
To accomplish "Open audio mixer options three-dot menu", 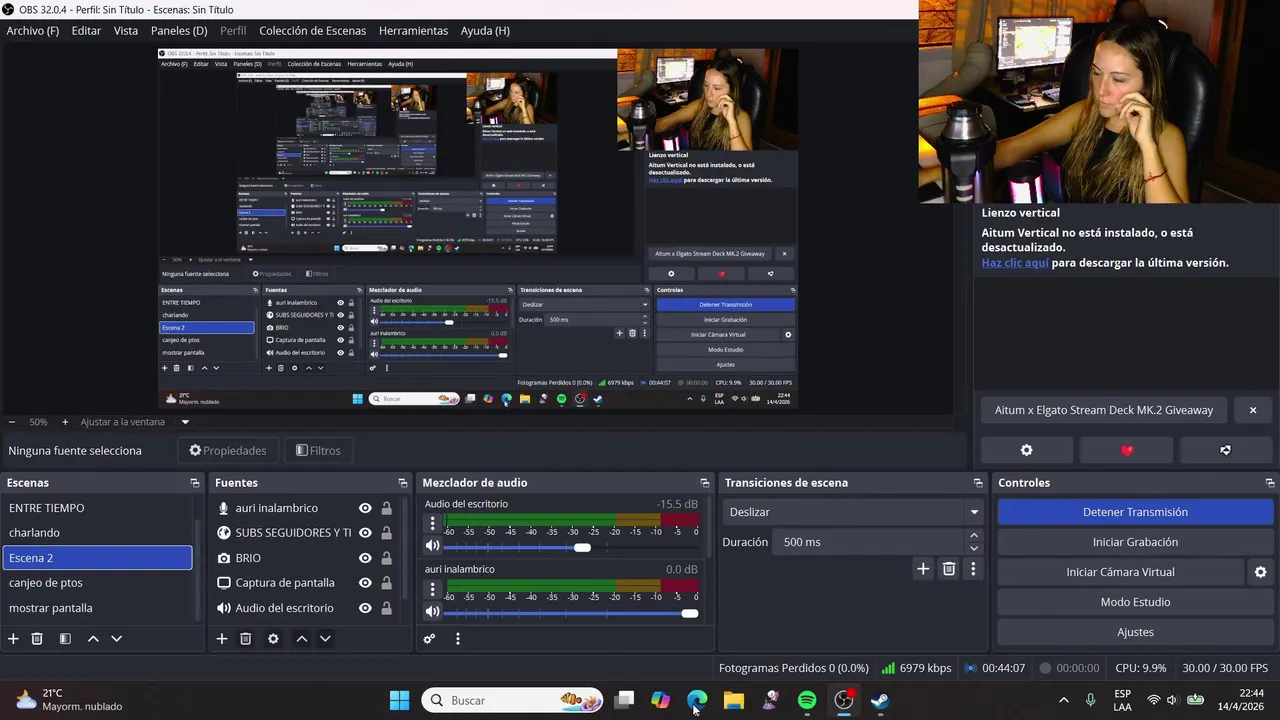I will [x=458, y=639].
